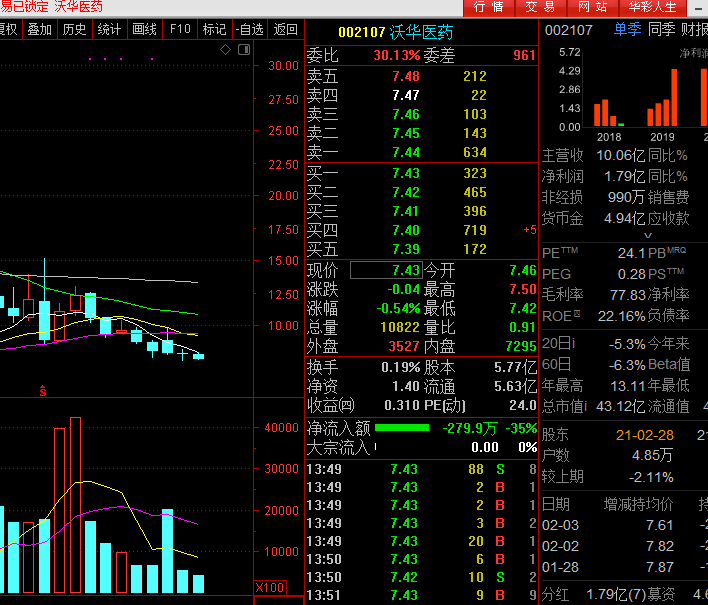The image size is (708, 605).
Task: Click the 01-28 holdings row
Action: [x=624, y=567]
